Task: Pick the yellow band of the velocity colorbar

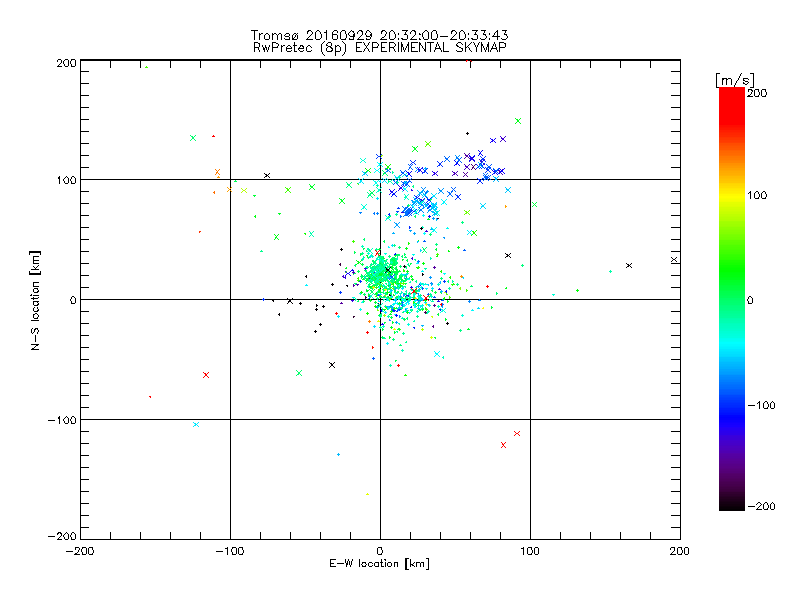Action: [732, 196]
